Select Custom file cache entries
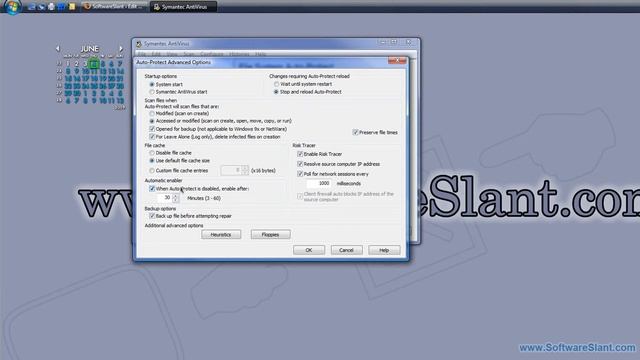The image size is (640, 360). click(152, 171)
